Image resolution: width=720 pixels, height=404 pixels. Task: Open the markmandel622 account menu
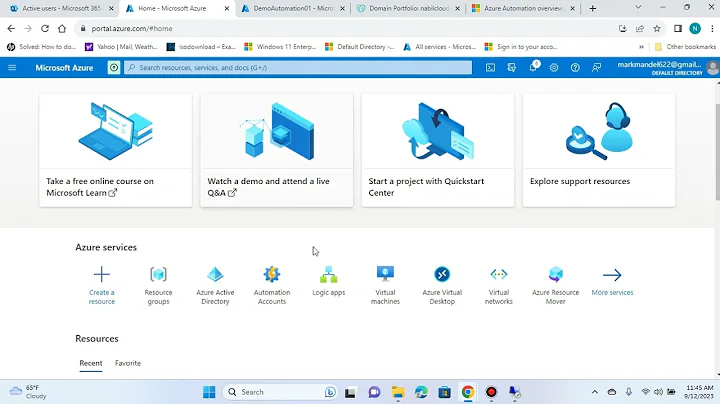point(666,67)
